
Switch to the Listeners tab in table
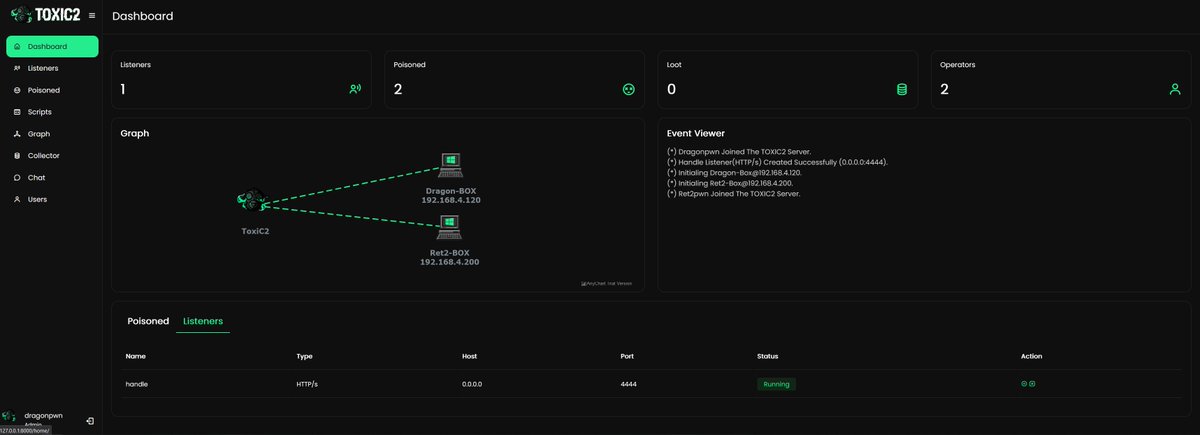pos(203,321)
